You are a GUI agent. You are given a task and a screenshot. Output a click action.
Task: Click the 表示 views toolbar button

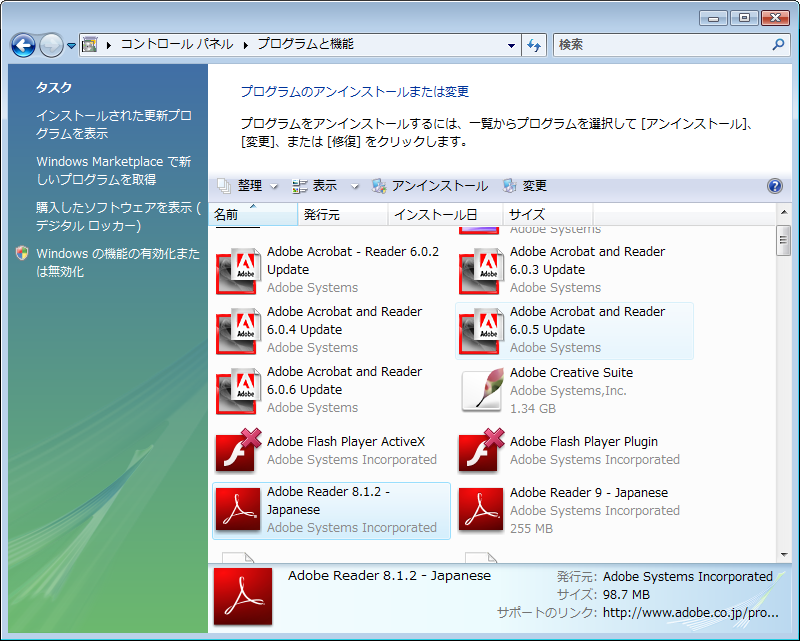[316, 186]
